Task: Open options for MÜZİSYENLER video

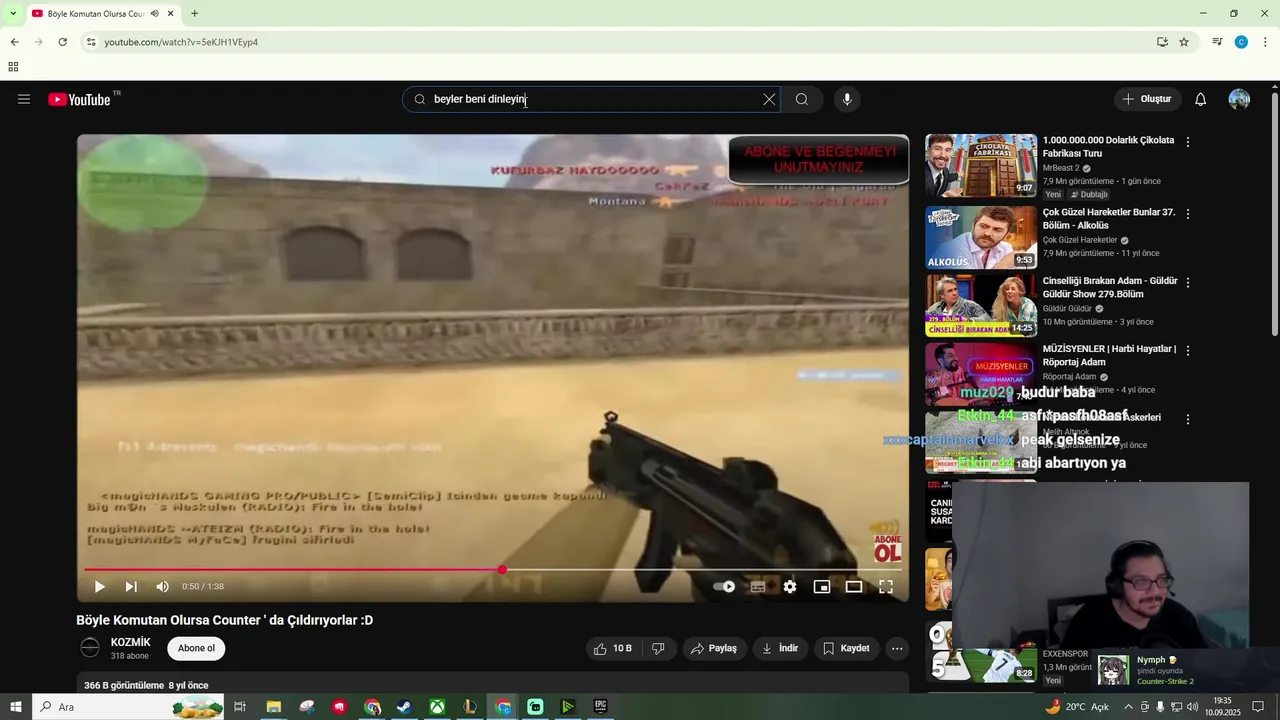Action: click(x=1188, y=351)
